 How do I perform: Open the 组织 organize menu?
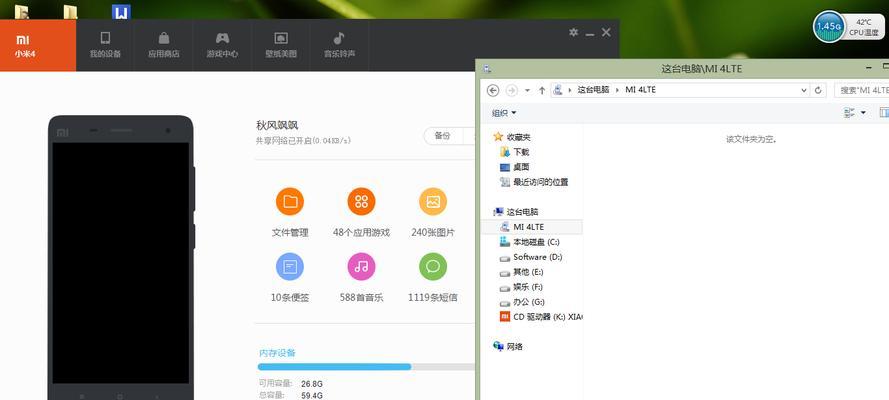503,113
